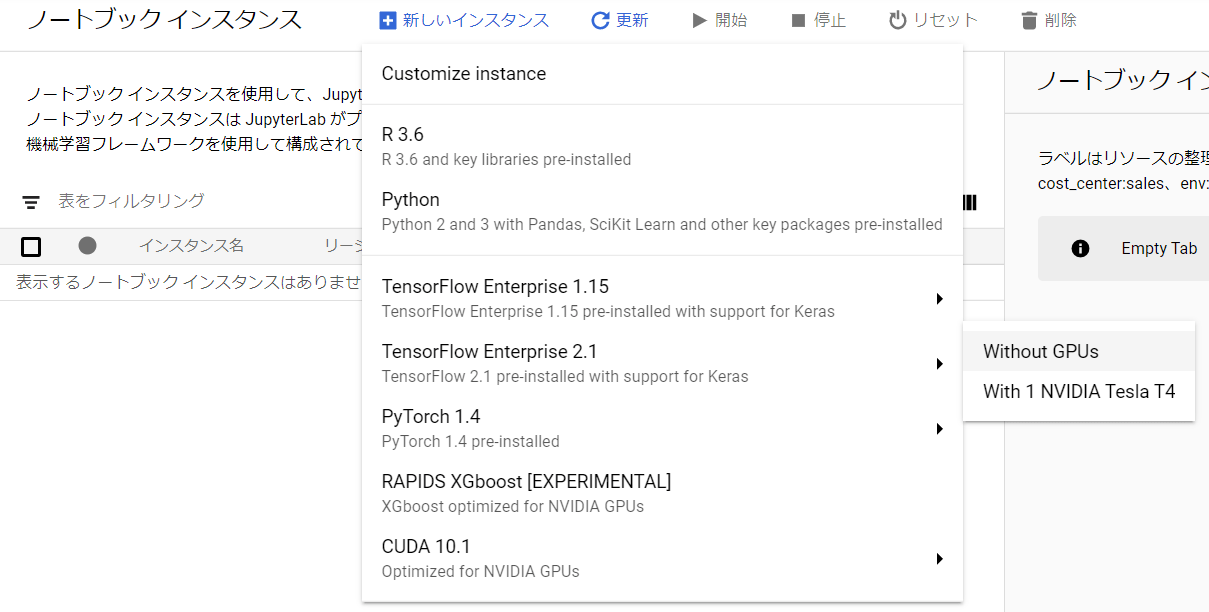Expand CUDA 10.1 submenu arrow

point(939,559)
